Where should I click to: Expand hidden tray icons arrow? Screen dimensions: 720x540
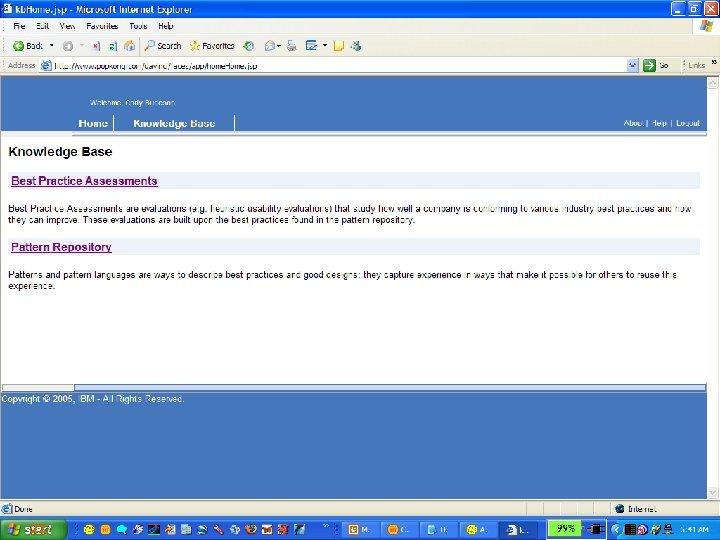pos(617,530)
